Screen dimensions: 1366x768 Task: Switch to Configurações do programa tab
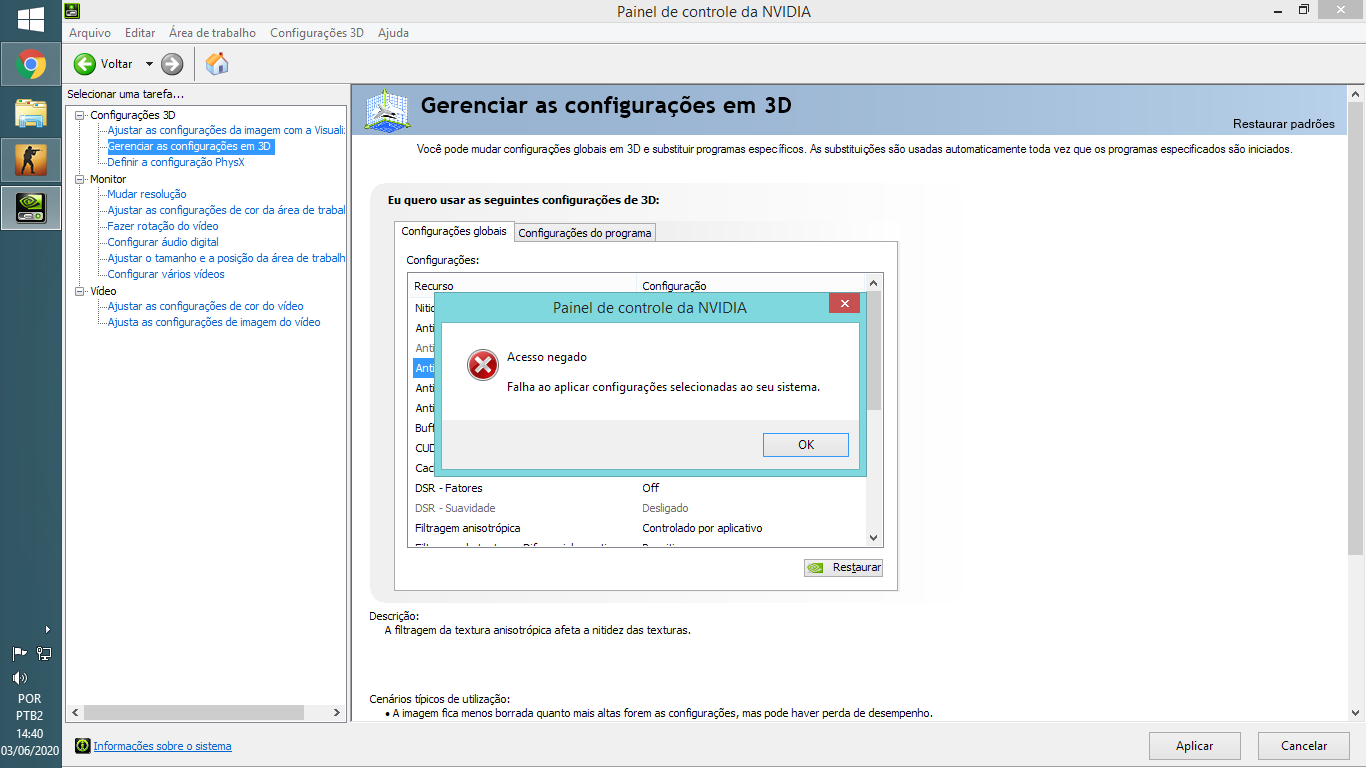[585, 233]
